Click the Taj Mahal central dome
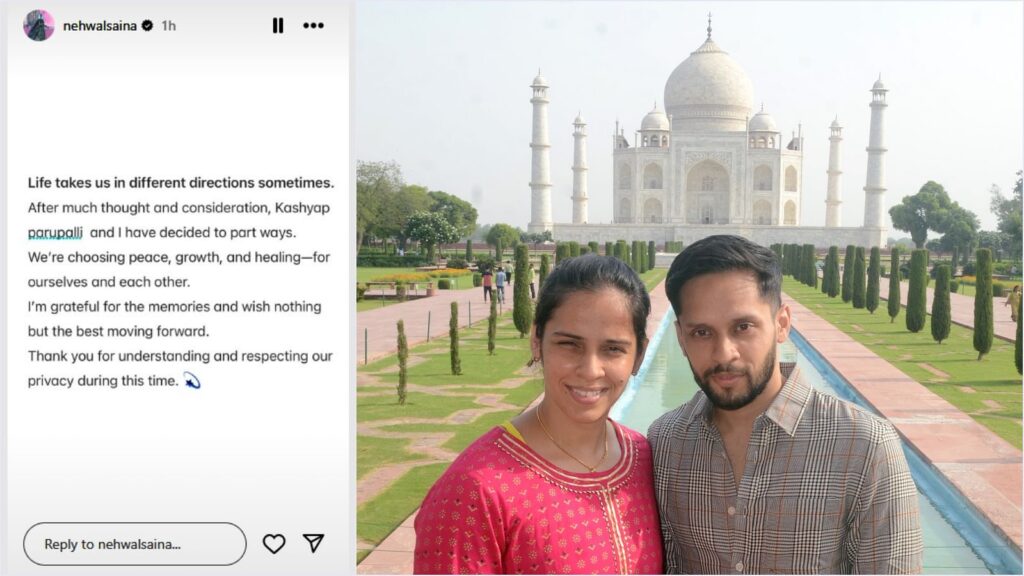 (x=709, y=88)
